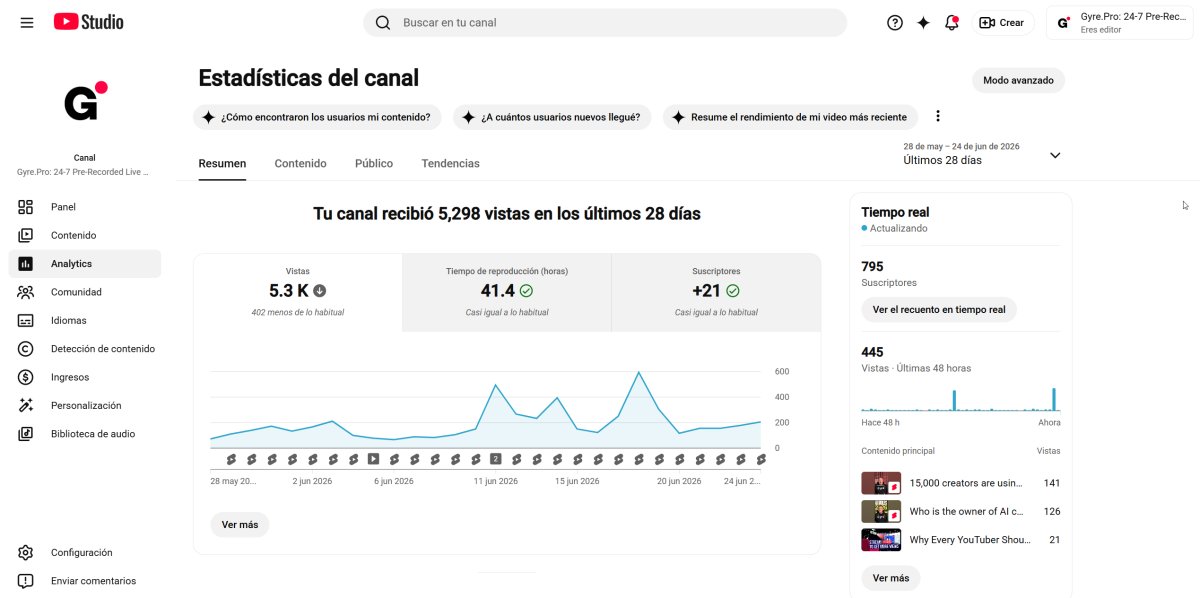Select Analytics in the sidebar

(85, 264)
